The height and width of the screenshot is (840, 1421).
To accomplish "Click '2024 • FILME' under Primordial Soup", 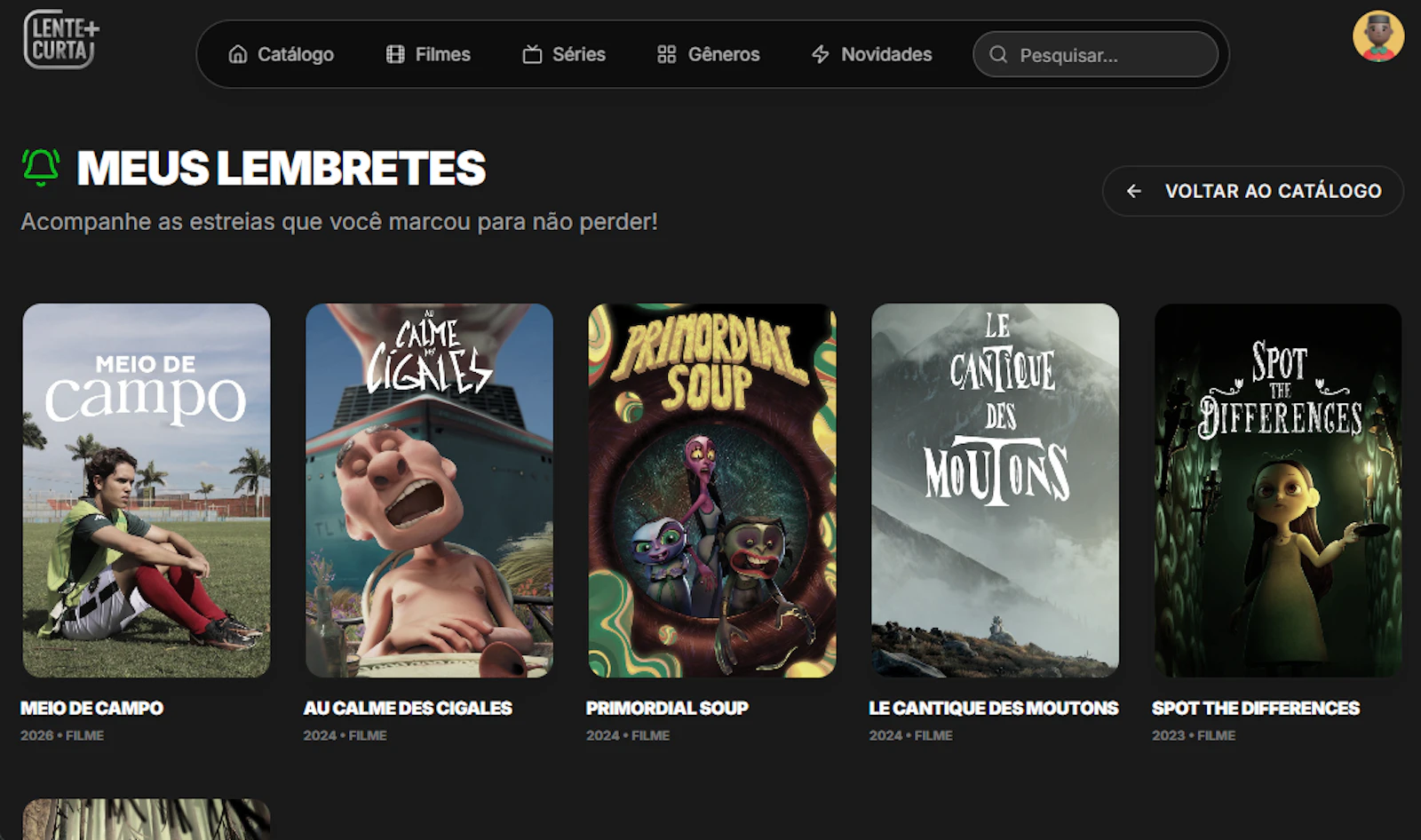I will (628, 735).
